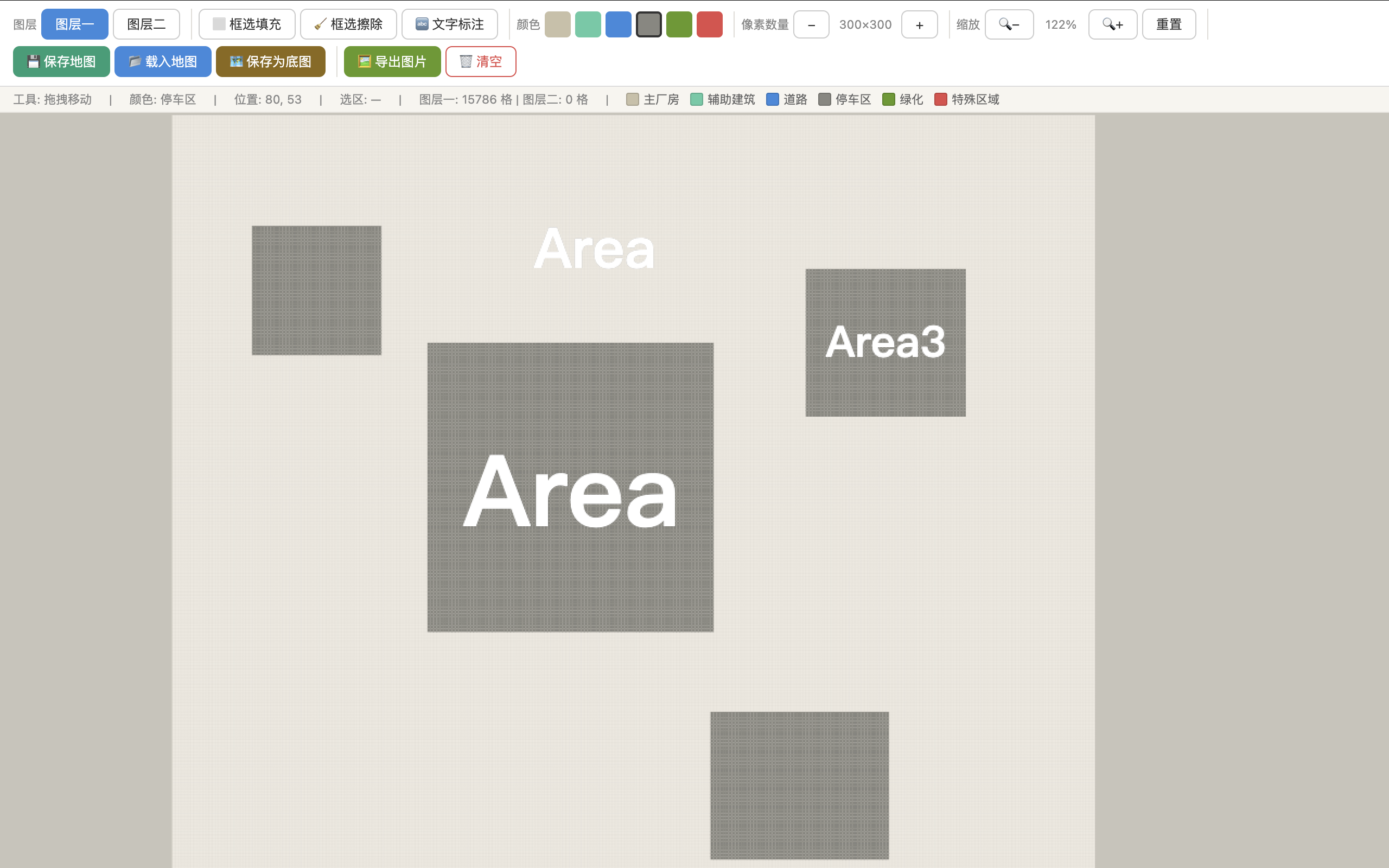1389x868 pixels.
Task: Zoom in with the magnifier plus button
Action: click(1113, 25)
